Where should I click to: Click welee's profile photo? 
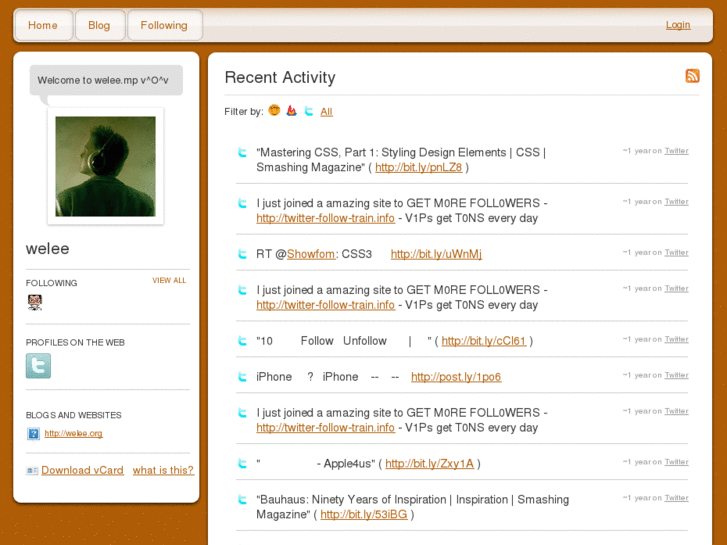(x=106, y=167)
